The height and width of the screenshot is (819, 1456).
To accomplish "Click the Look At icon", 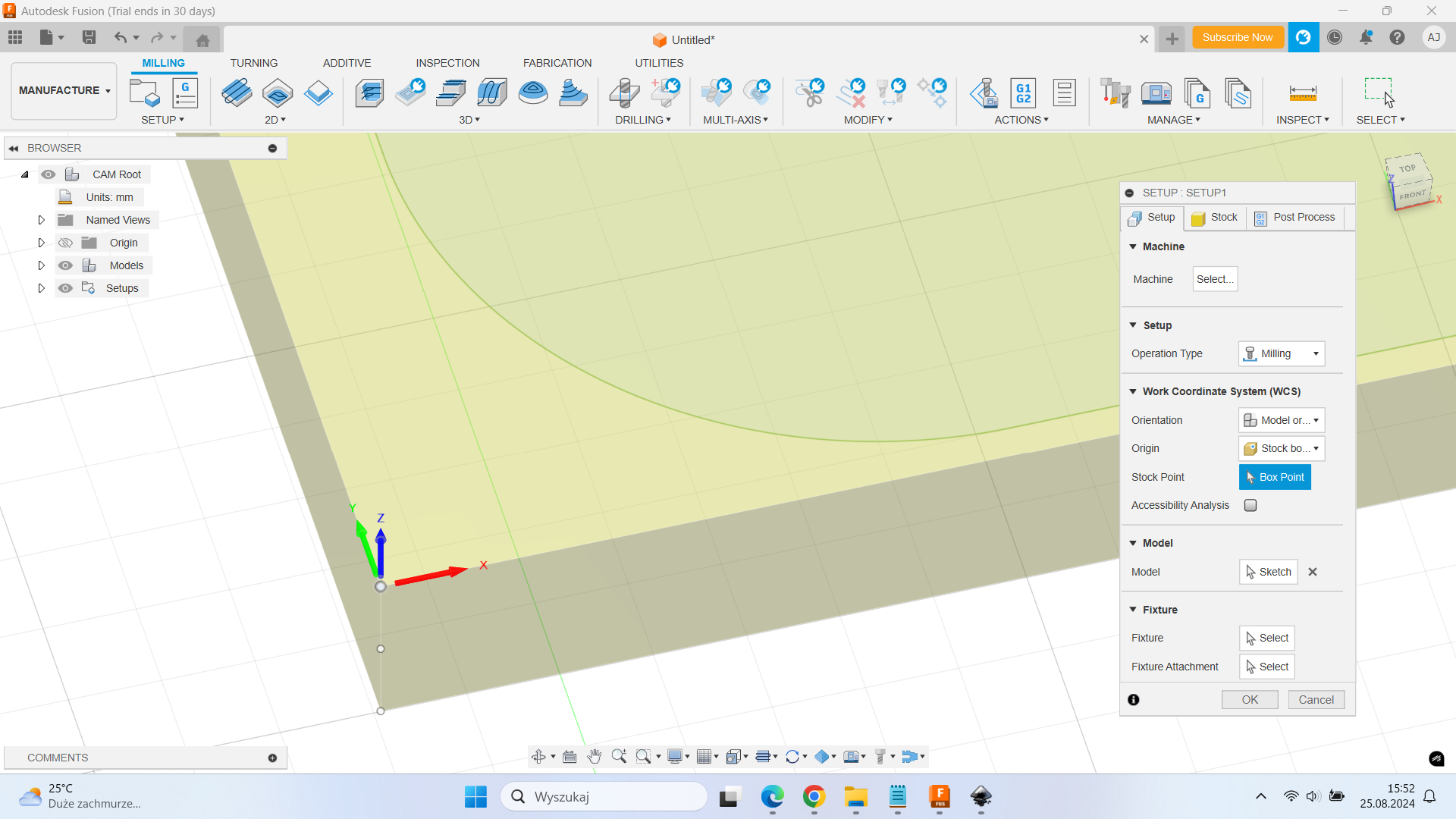I will [x=570, y=756].
